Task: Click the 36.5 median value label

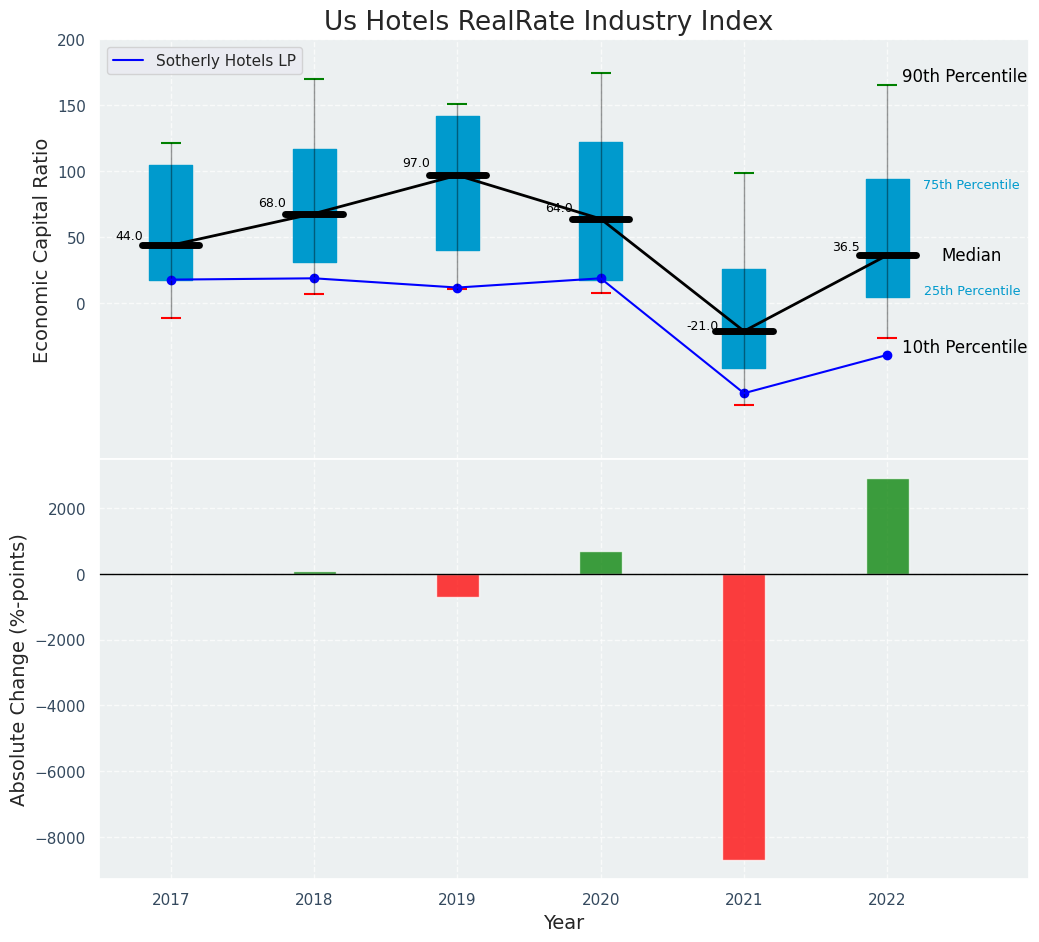Action: 846,247
